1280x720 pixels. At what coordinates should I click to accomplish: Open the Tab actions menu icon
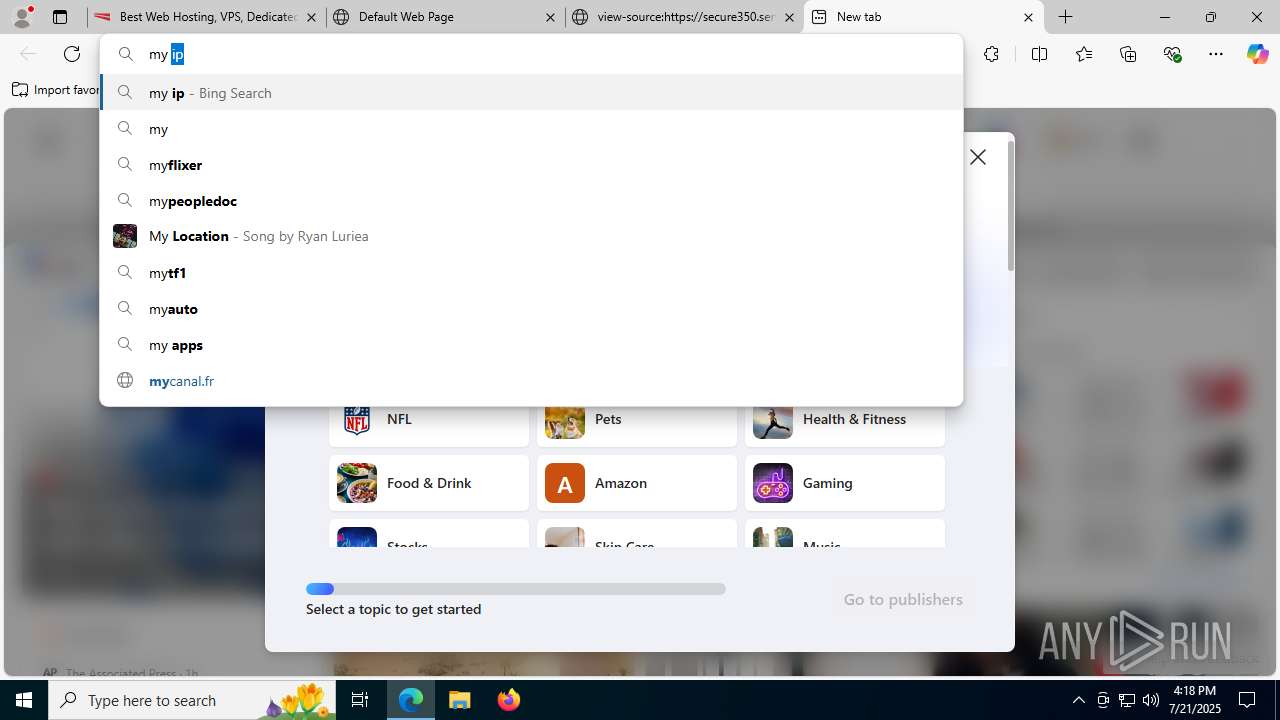point(60,17)
